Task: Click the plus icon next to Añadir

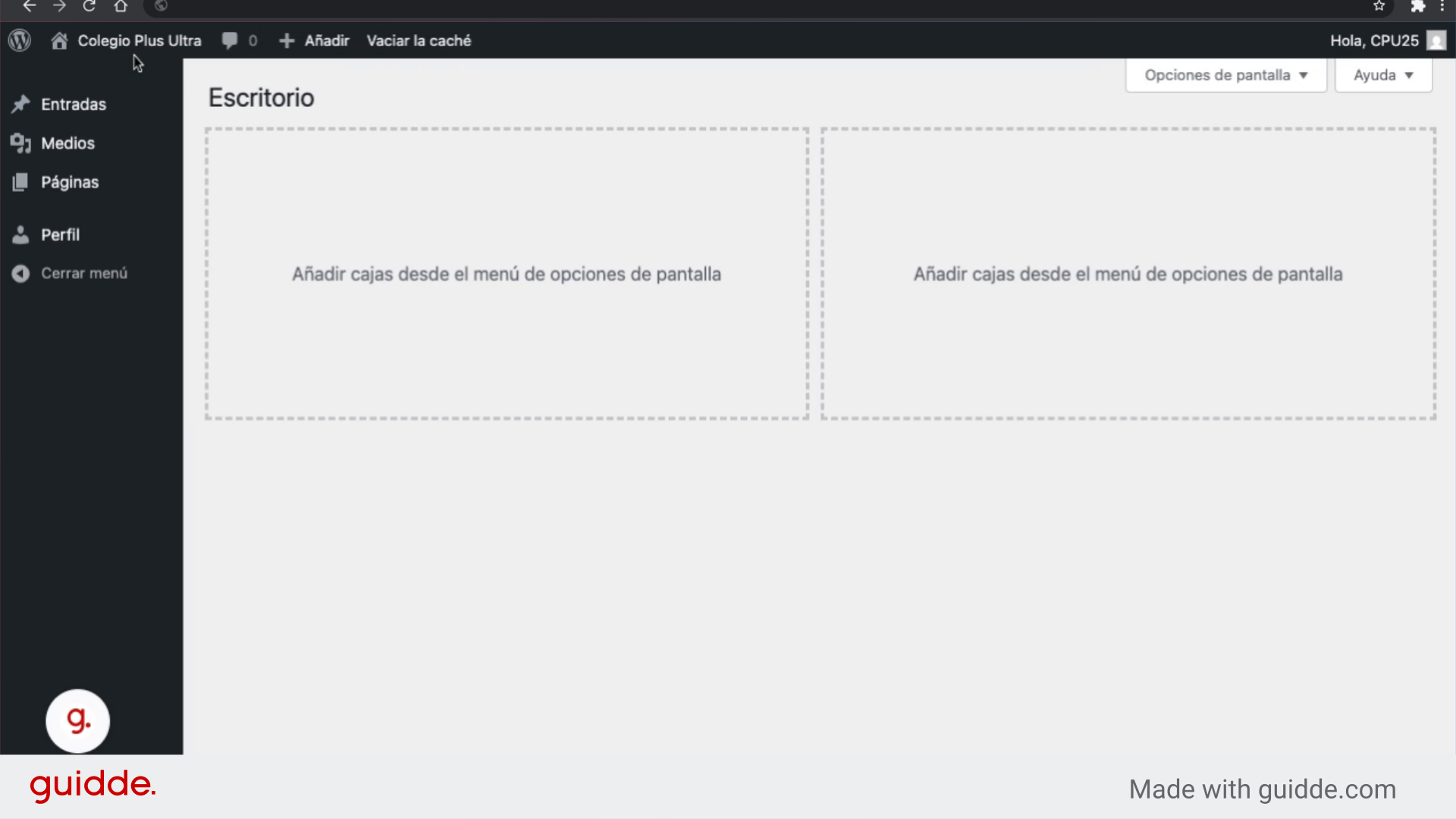Action: click(x=287, y=41)
